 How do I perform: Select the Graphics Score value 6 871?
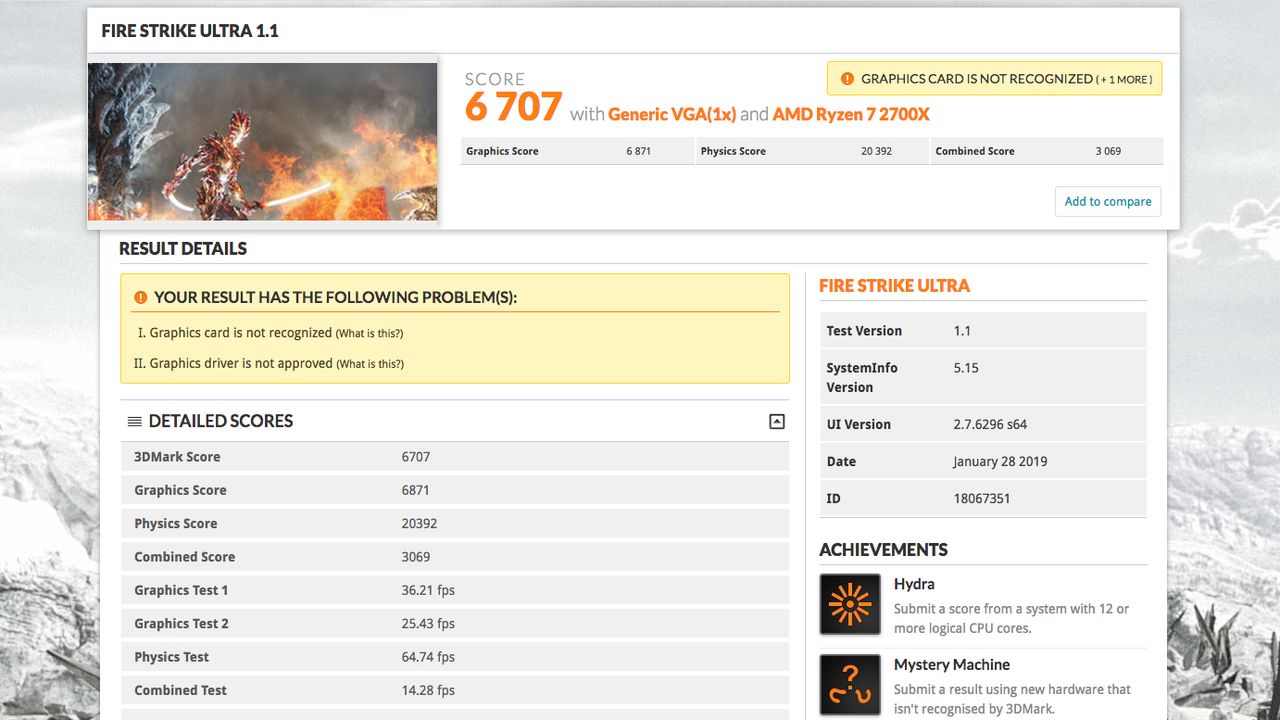pos(639,151)
